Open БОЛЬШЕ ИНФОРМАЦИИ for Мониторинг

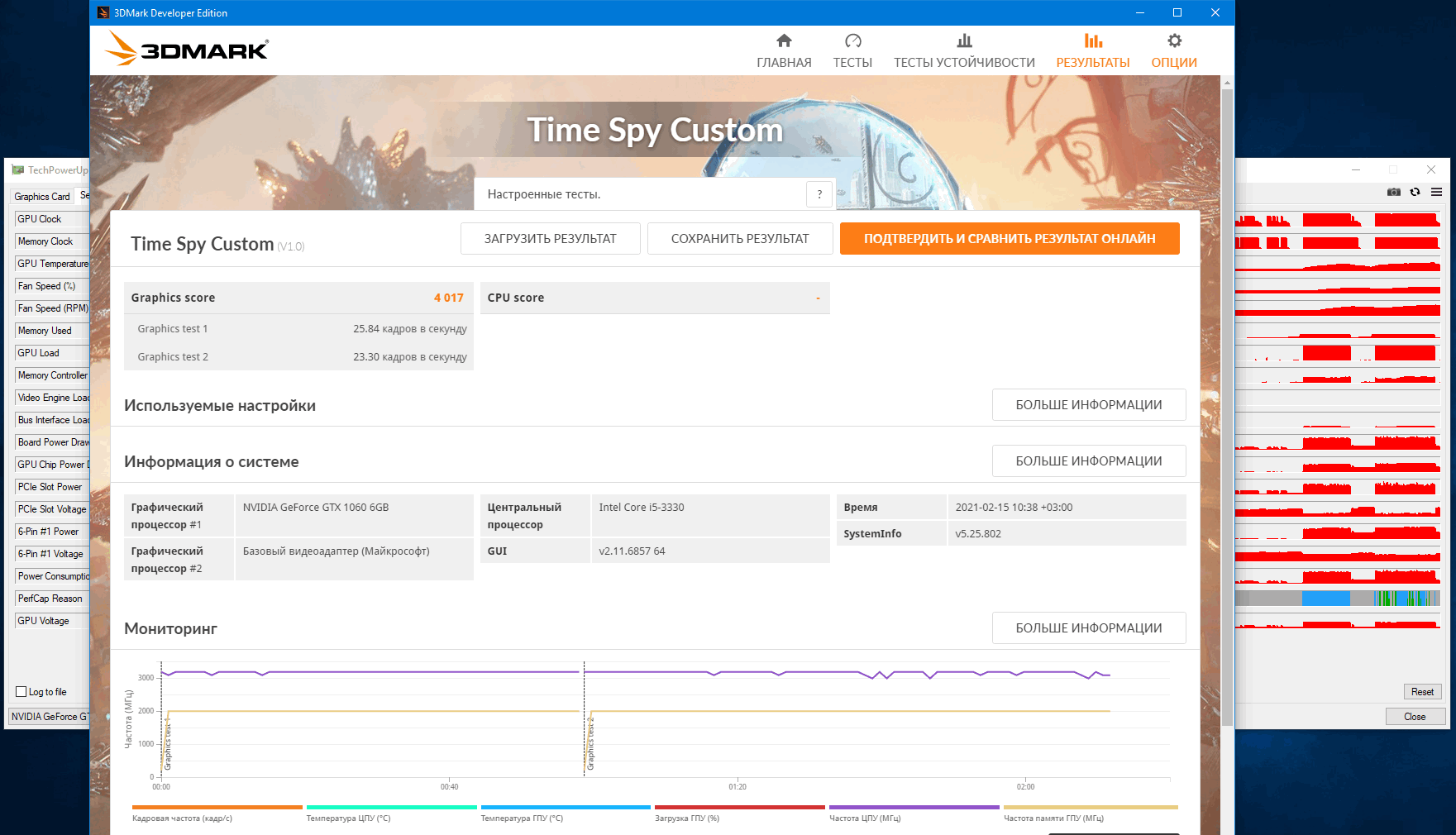pyautogui.click(x=1089, y=627)
